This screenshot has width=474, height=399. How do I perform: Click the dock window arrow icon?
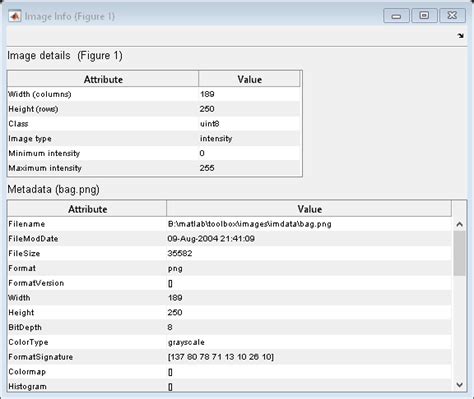tap(460, 36)
